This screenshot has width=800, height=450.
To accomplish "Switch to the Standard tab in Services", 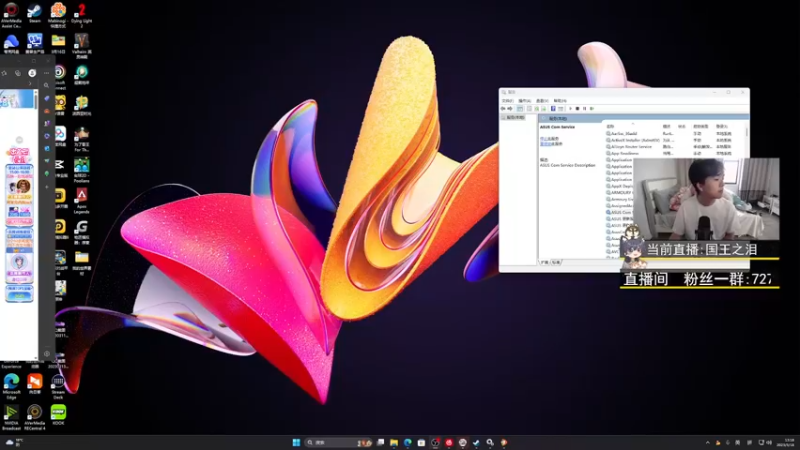I will pyautogui.click(x=556, y=262).
